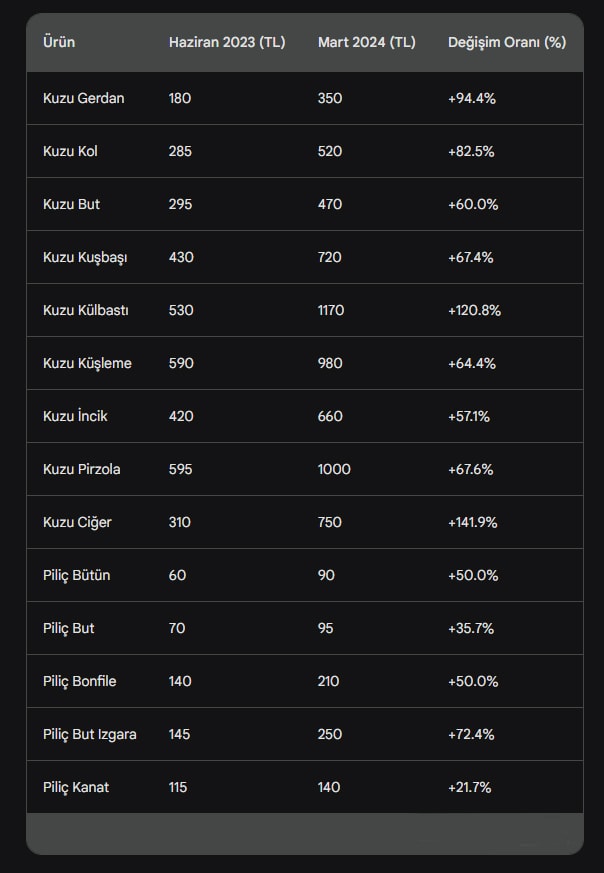Click the Kuzu Gerdan row label
604x873 pixels.
click(x=84, y=99)
